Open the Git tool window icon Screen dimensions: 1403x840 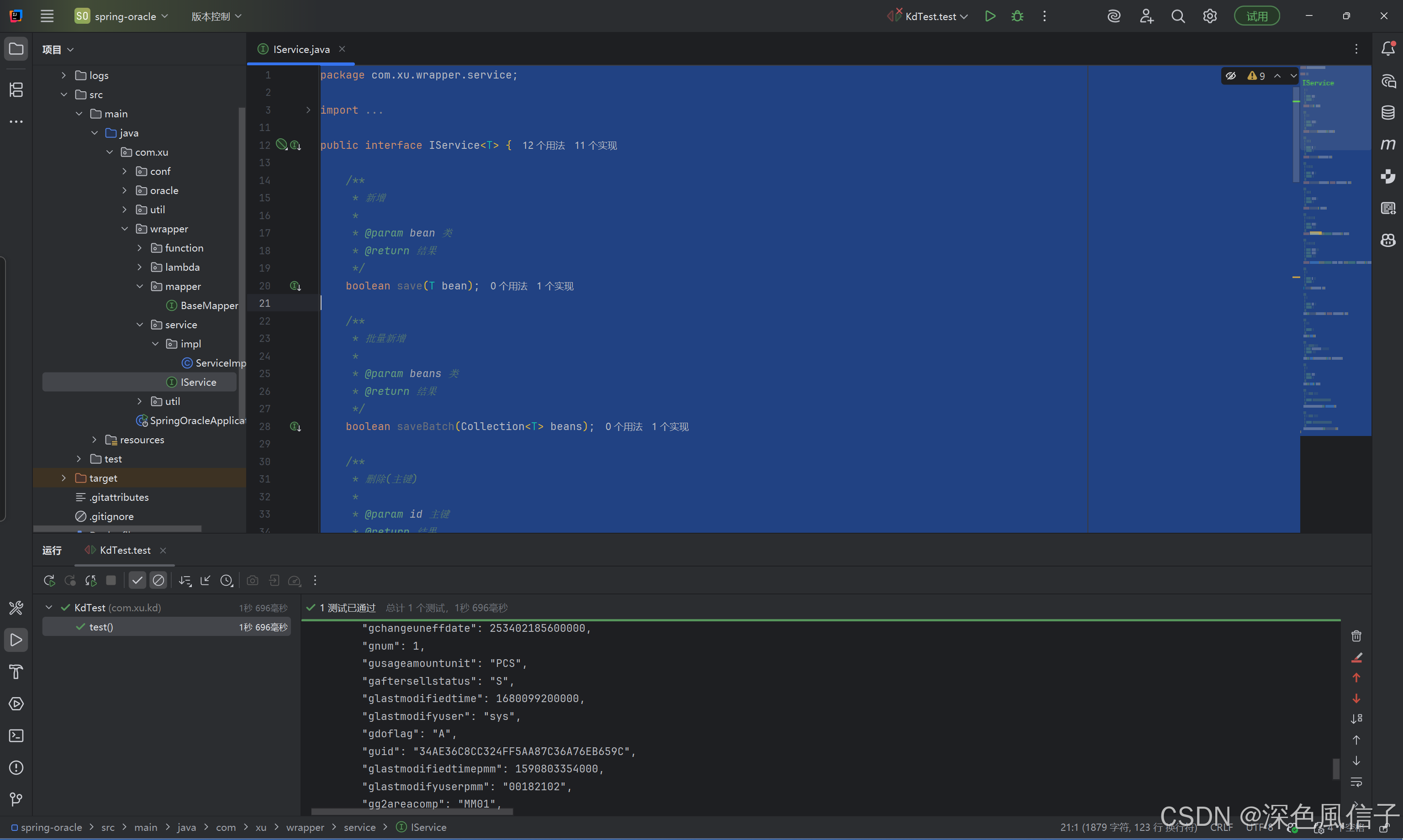pos(16,798)
